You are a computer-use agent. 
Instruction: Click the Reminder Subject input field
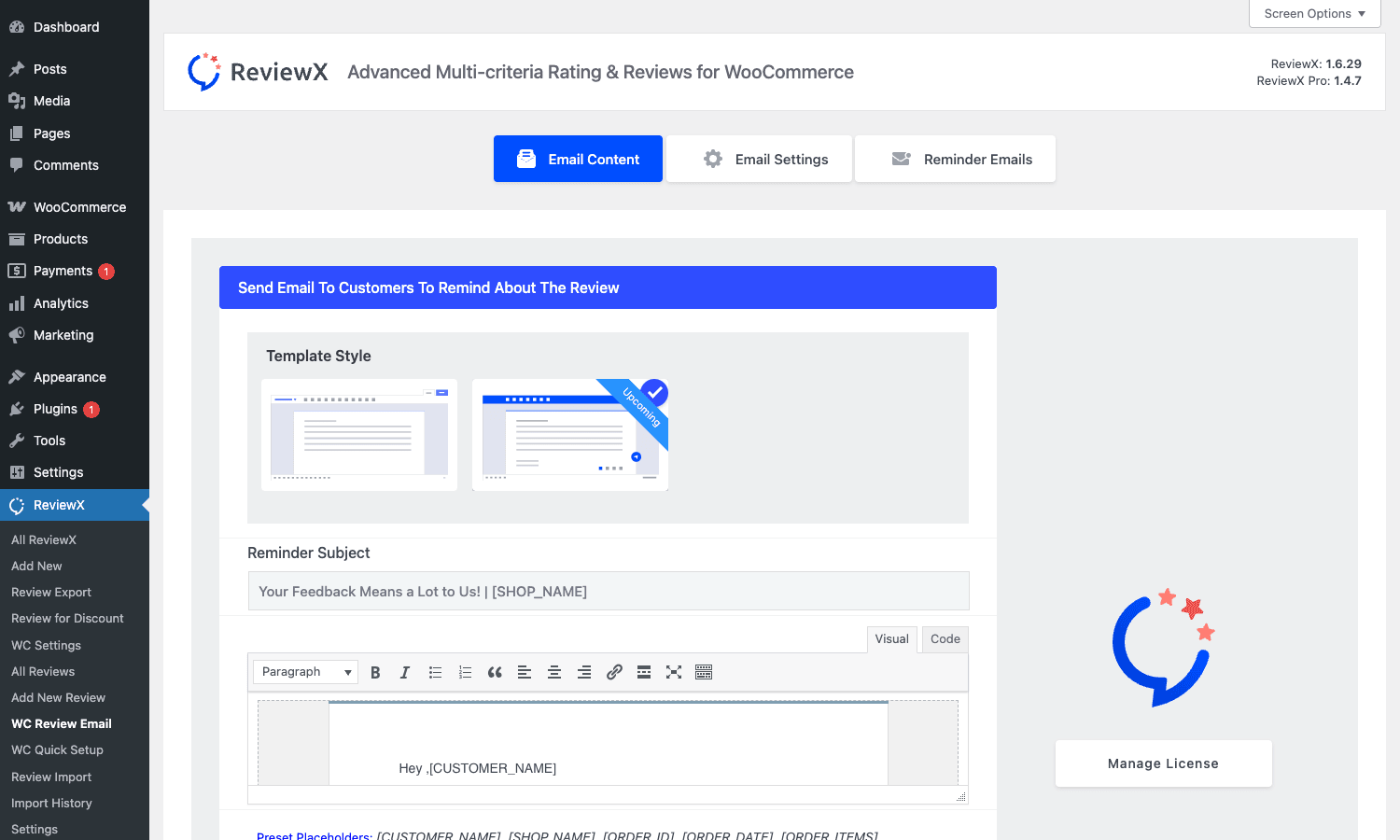[609, 591]
